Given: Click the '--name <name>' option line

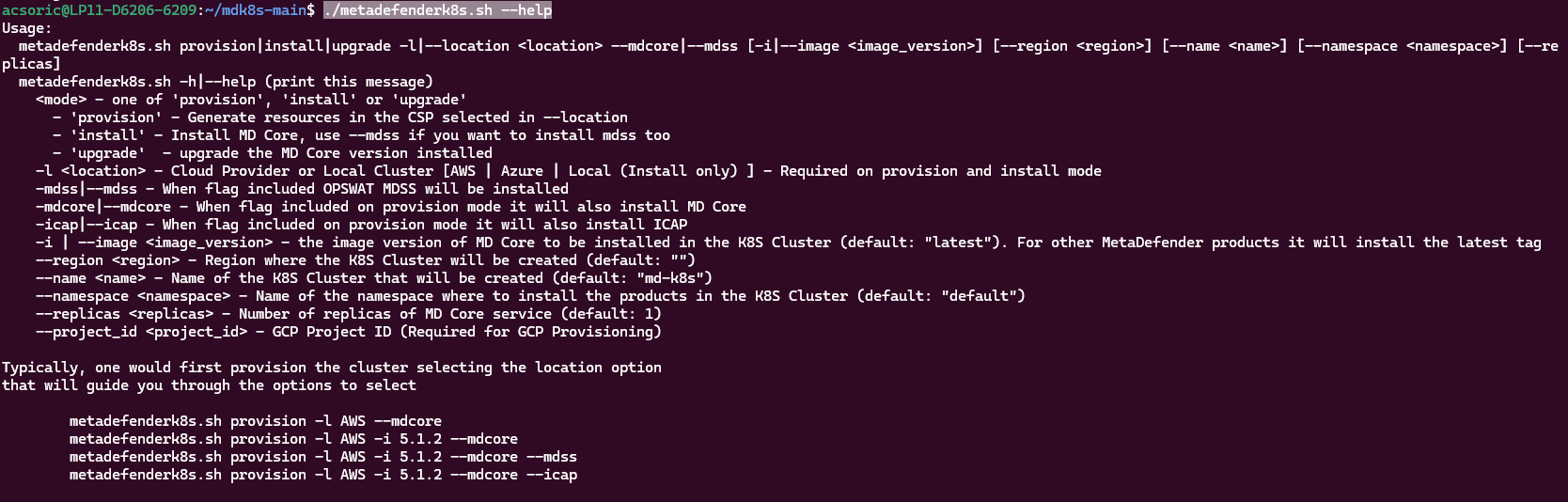Looking at the screenshot, I should [374, 278].
